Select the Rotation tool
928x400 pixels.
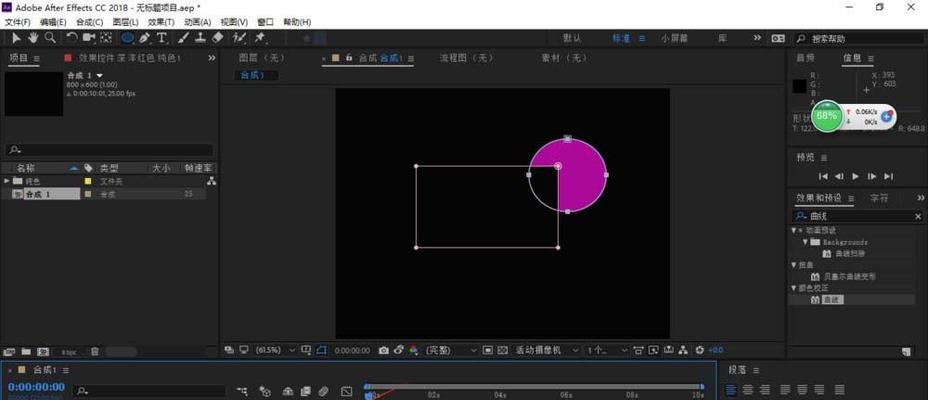coord(72,38)
